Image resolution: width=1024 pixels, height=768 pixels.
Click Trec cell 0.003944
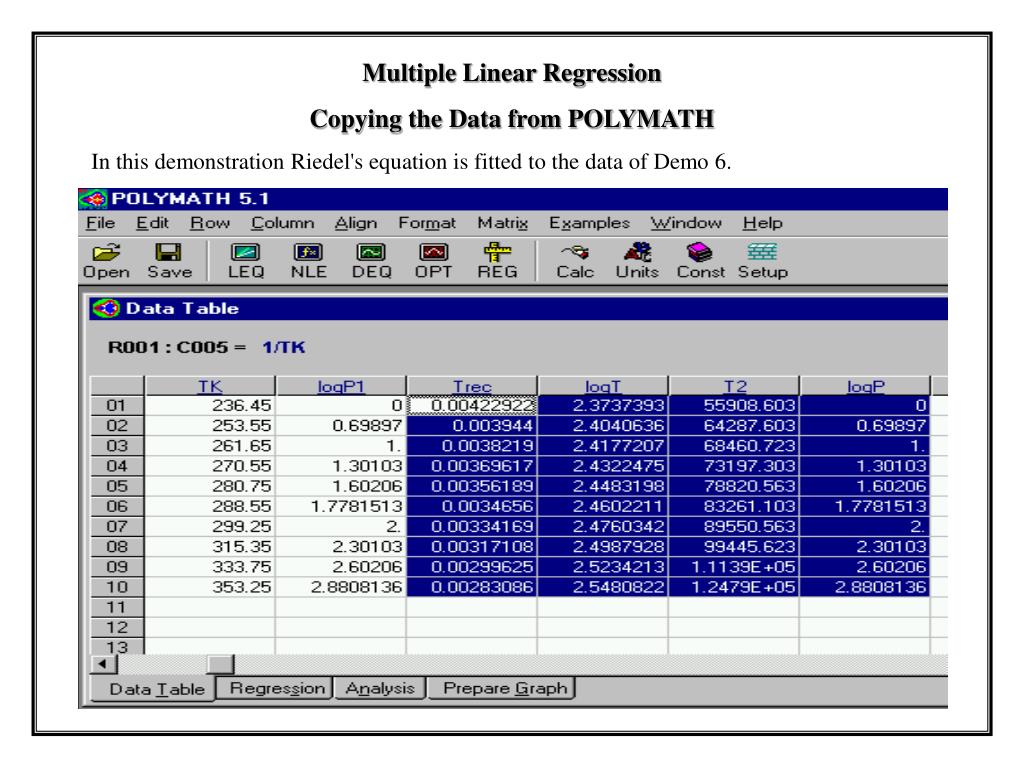click(x=472, y=426)
